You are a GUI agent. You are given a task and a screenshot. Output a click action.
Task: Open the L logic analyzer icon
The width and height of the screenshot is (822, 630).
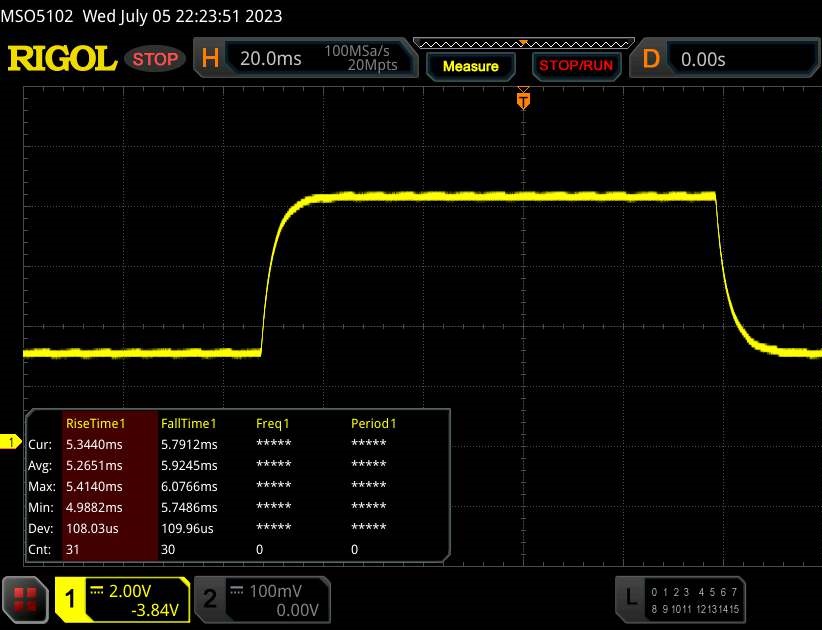point(630,598)
